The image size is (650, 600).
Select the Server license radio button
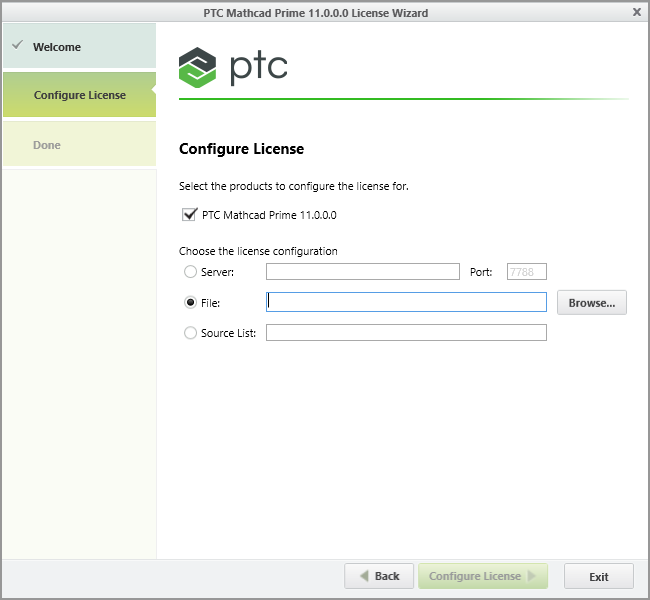(190, 272)
